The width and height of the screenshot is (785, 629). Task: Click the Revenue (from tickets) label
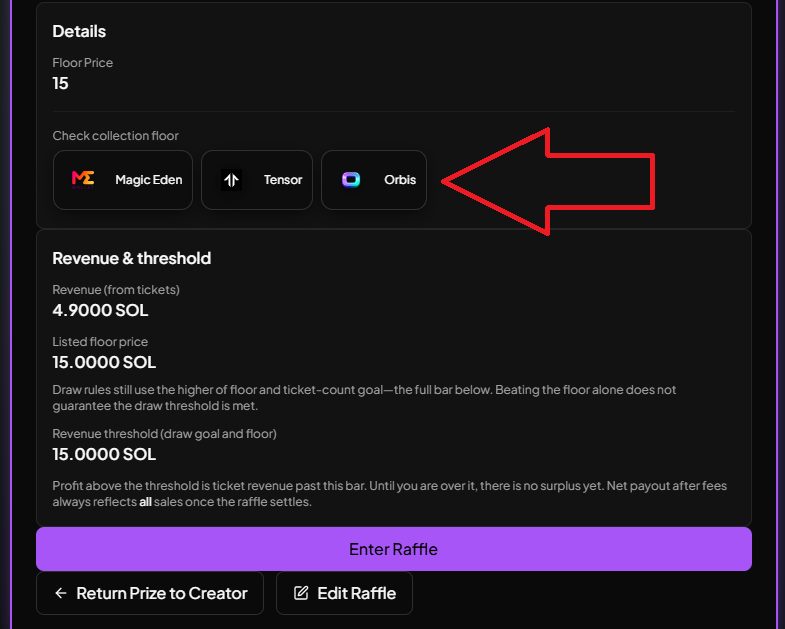coord(116,290)
